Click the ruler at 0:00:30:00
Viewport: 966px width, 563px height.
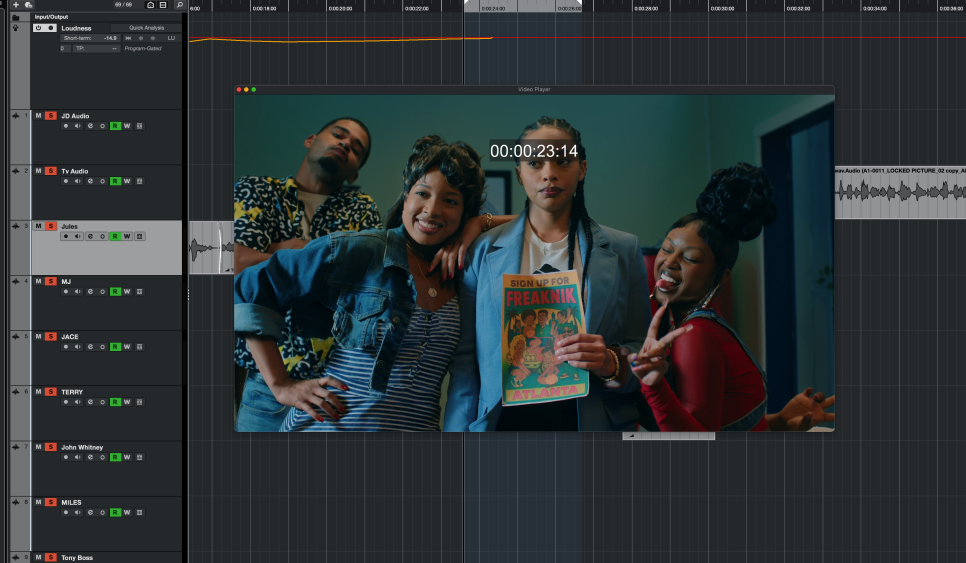(722, 9)
